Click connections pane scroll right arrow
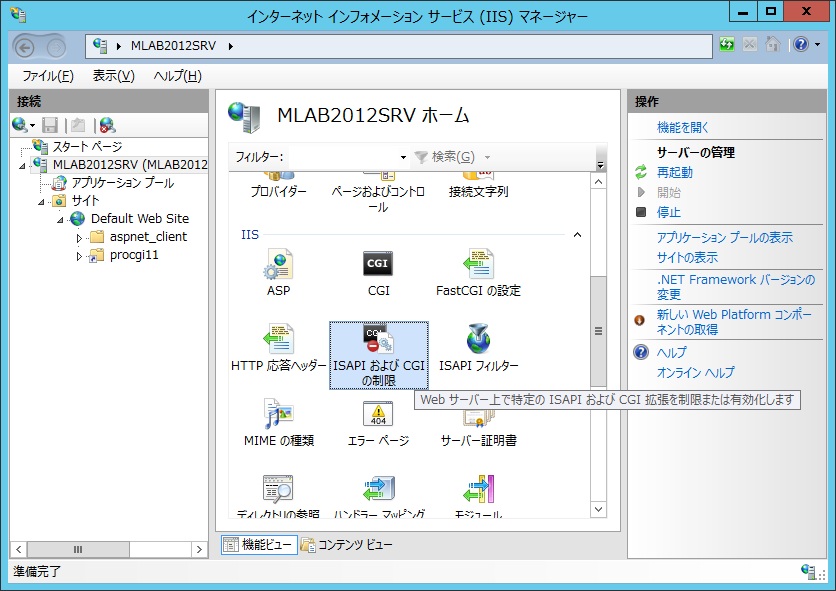This screenshot has height=591, width=836. click(199, 549)
